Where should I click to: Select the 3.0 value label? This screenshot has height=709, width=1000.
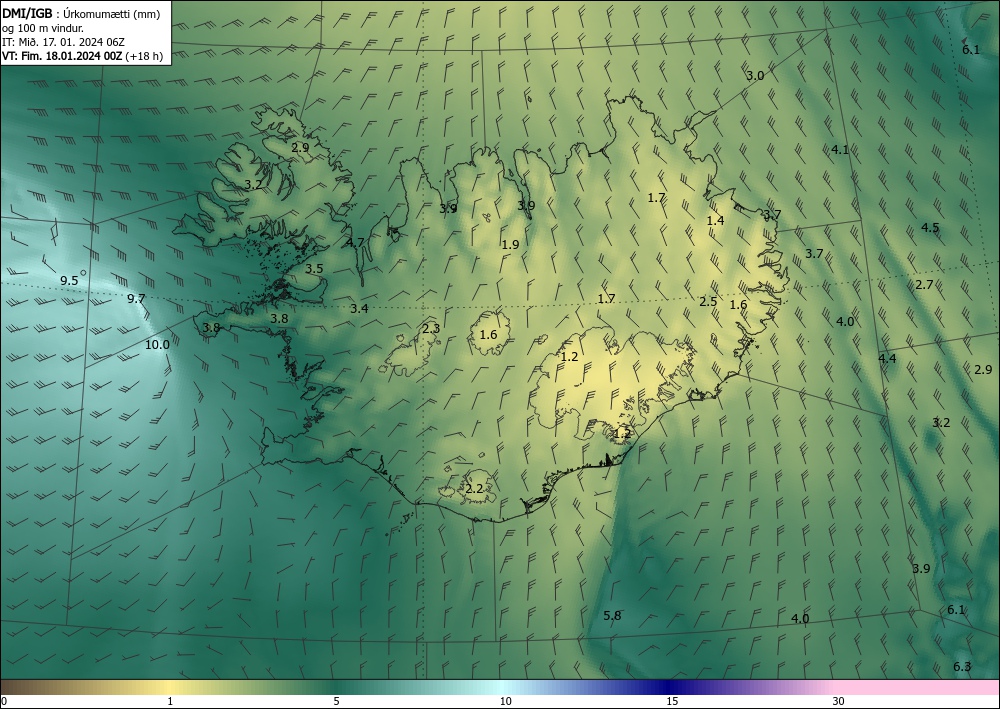coord(755,76)
